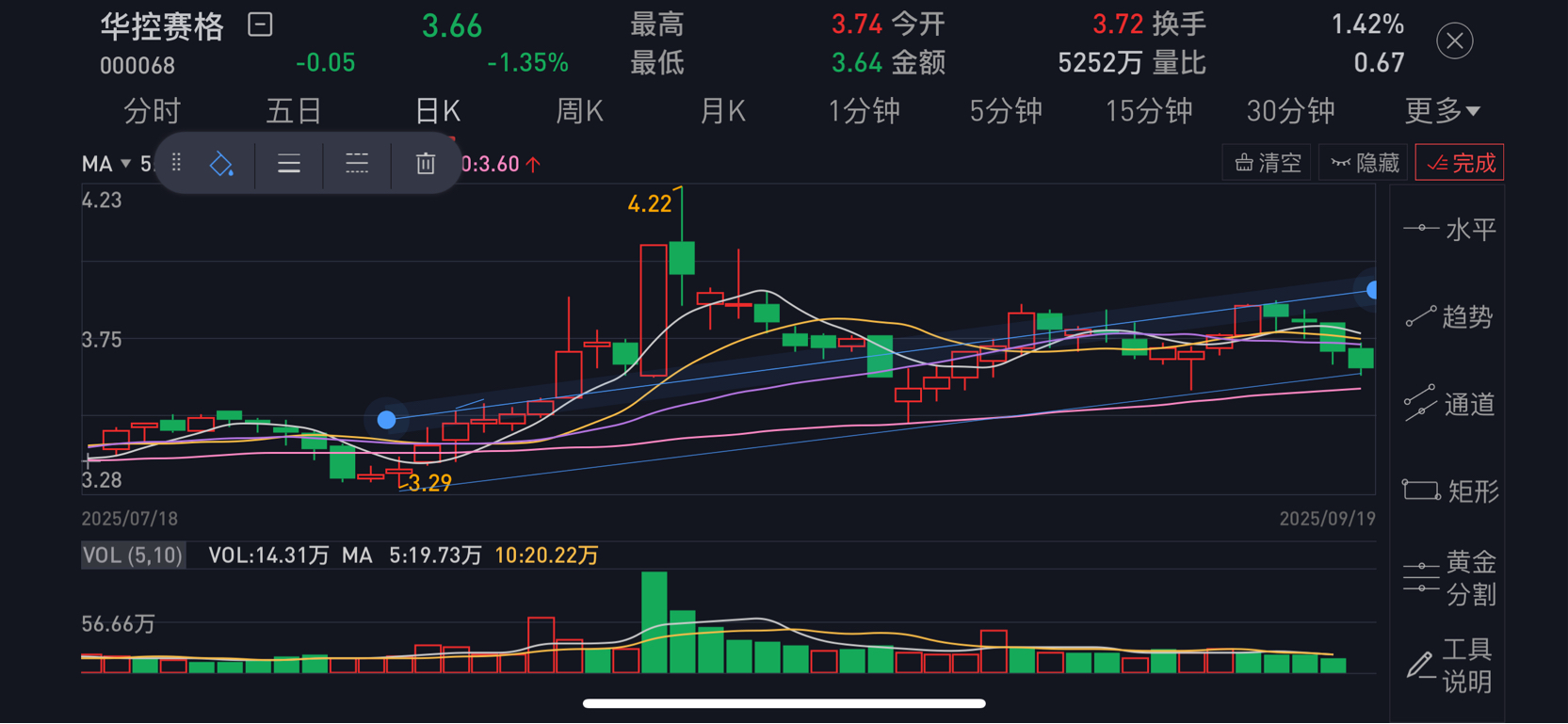Select the left blue channel anchor point
This screenshot has height=724, width=1568.
386,420
